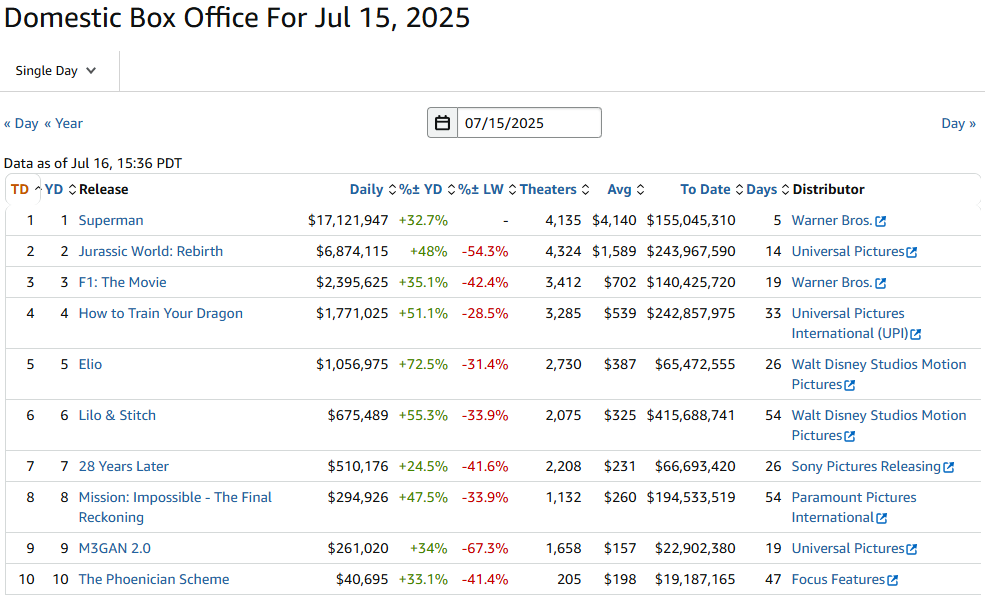Screen dimensions: 985x595
Task: Sort table by the TD column arrow
Action: tap(38, 189)
